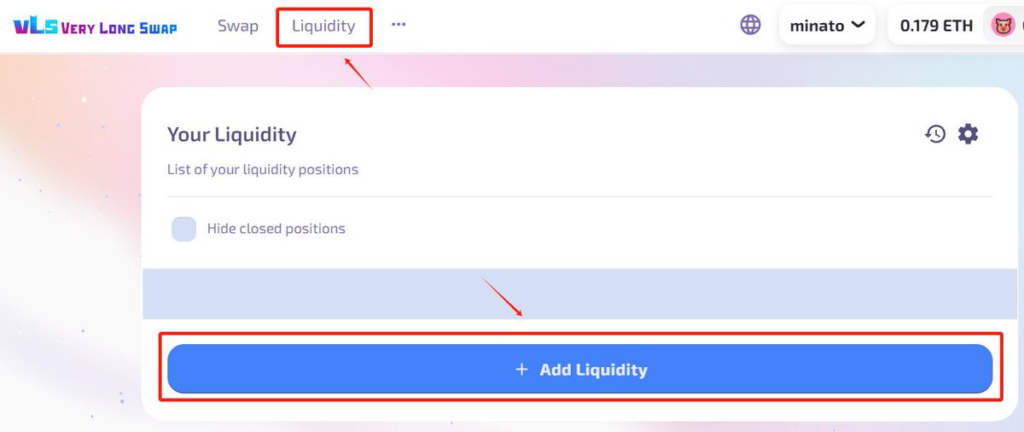Screen dimensions: 1024x432
Task: Click the pig wallet avatar icon
Action: click(1003, 26)
